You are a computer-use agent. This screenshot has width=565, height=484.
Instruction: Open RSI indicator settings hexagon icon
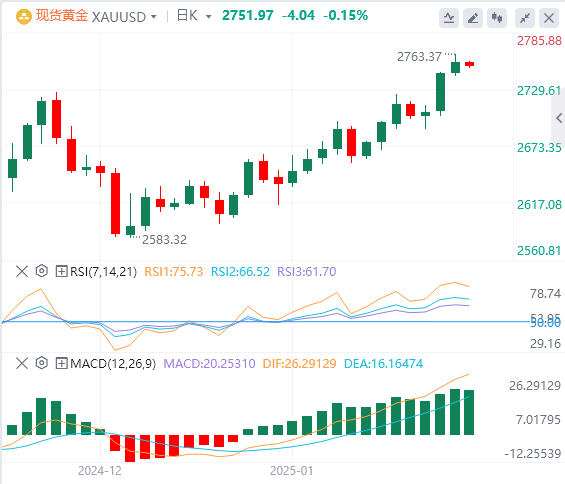click(x=42, y=271)
